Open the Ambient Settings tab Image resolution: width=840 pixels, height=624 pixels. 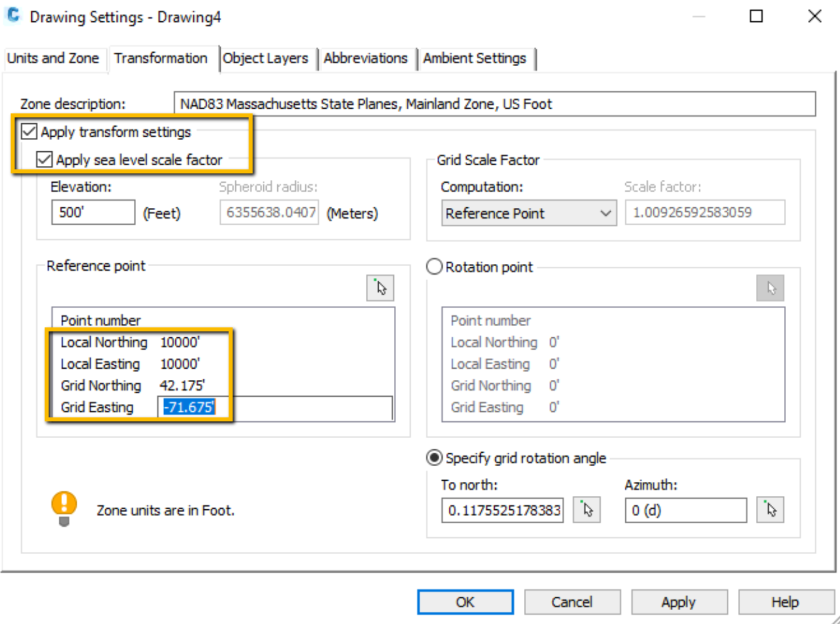tap(477, 58)
